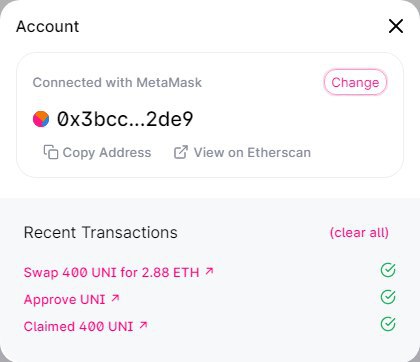
Task: Click the wallet address 0x3bcc...2de9
Action: click(x=125, y=119)
